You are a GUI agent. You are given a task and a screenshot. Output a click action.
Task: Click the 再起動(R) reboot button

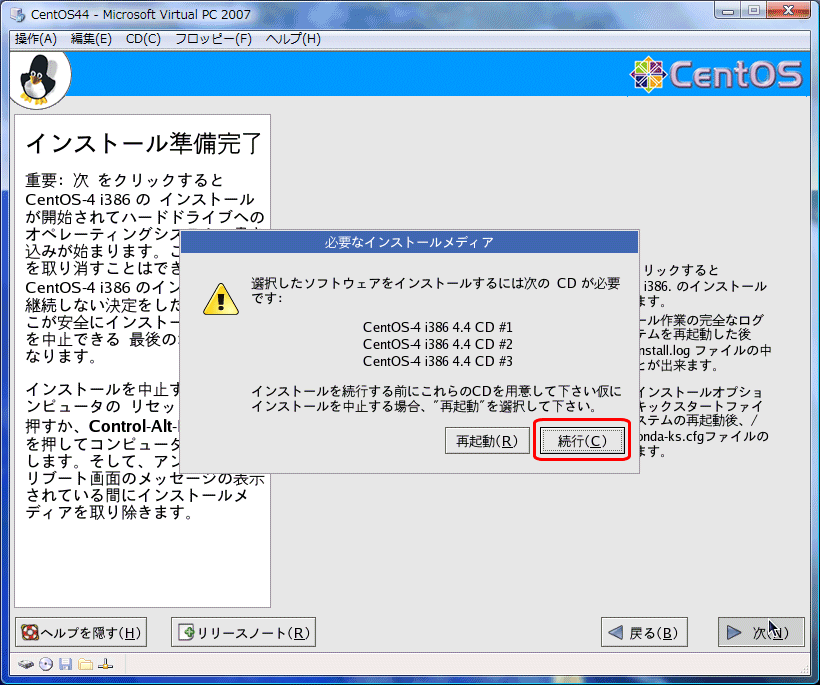[487, 441]
